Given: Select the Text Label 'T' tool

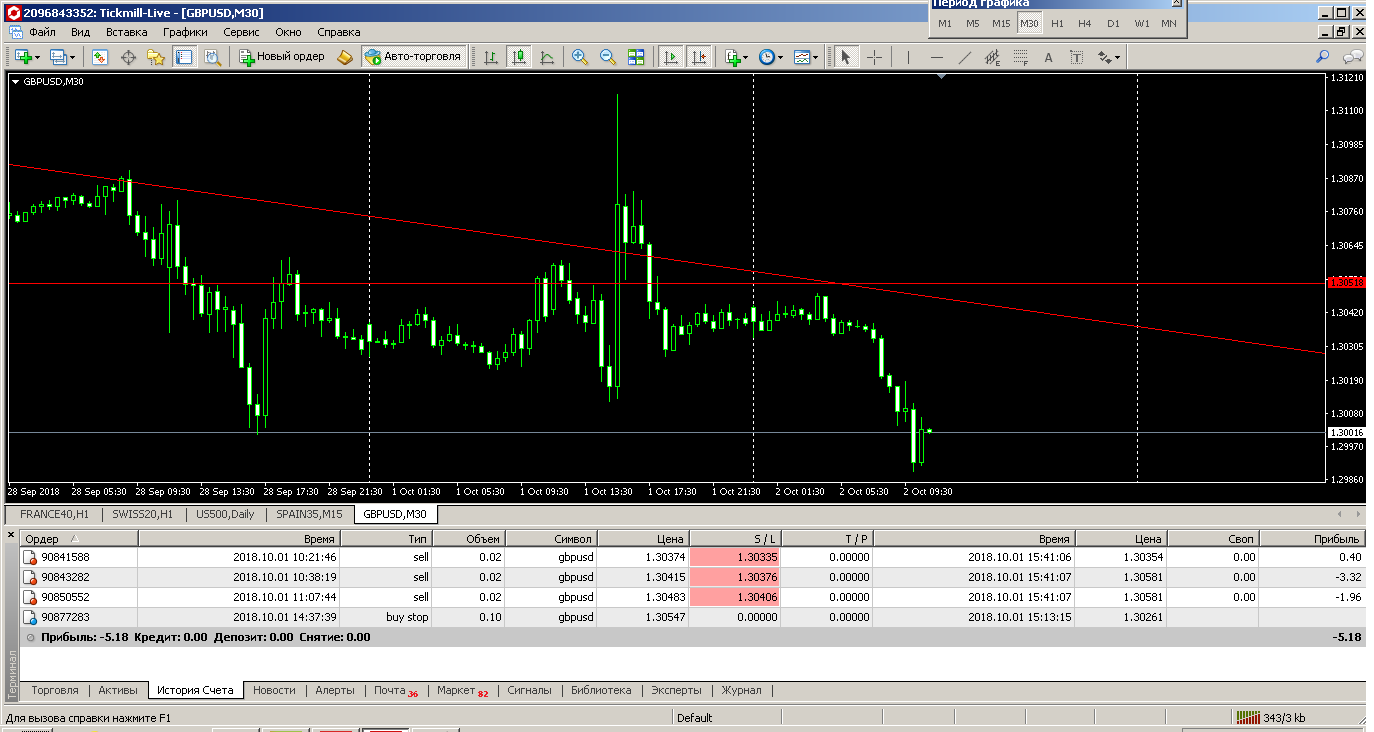Looking at the screenshot, I should [1076, 57].
